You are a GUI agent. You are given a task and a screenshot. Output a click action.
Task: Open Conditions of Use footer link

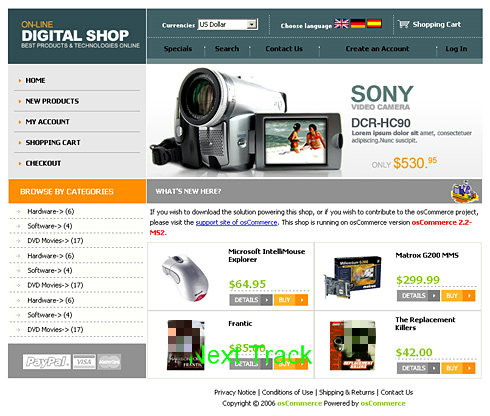point(287,392)
